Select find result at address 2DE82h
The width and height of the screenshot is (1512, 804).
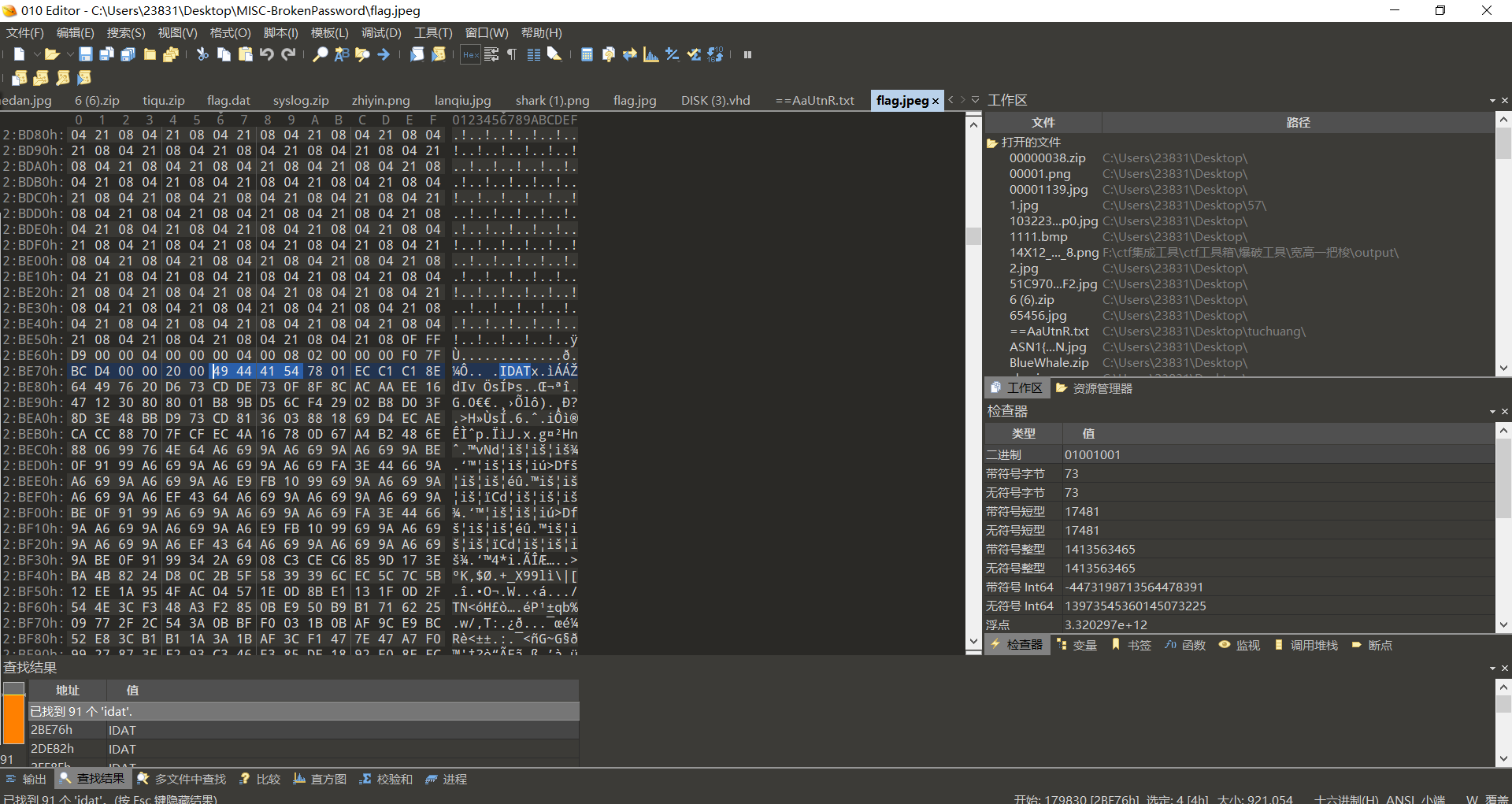pyautogui.click(x=304, y=749)
